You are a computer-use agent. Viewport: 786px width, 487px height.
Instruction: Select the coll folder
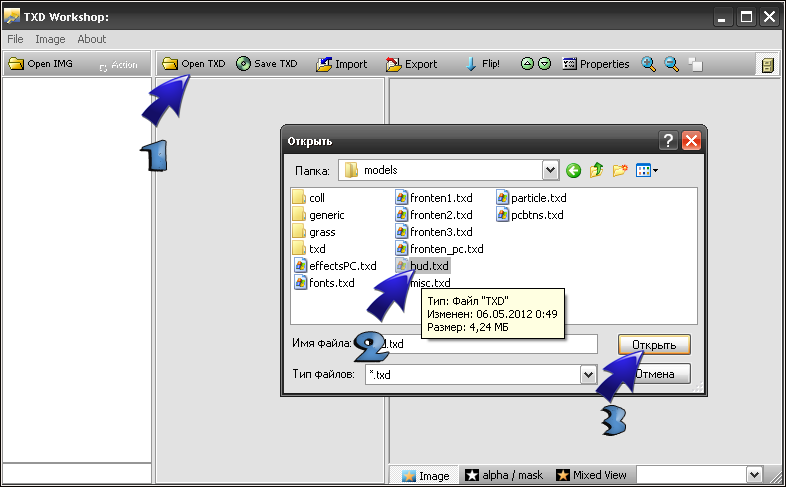point(309,198)
